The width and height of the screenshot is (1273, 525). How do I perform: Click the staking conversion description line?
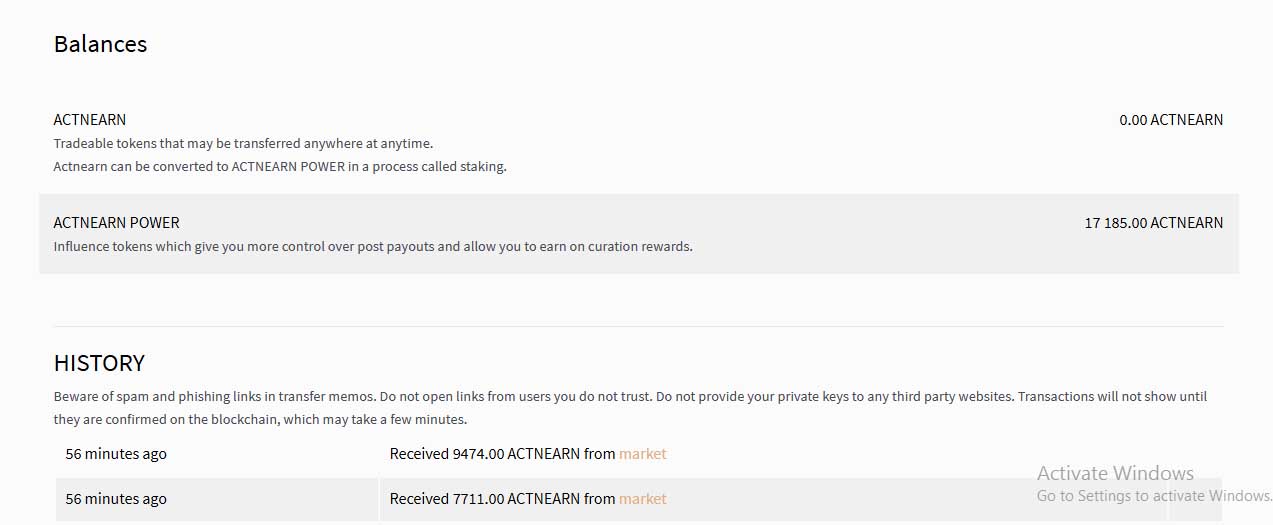280,167
